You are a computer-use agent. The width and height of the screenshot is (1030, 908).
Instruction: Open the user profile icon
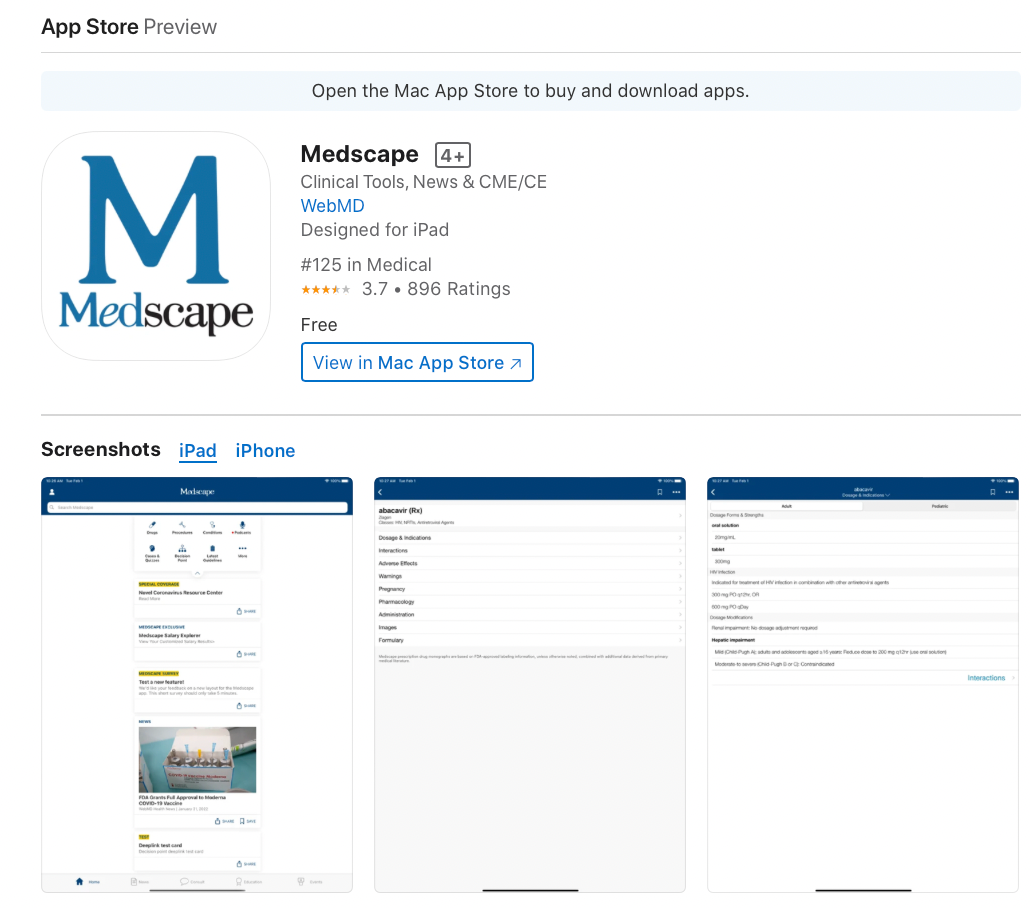click(51, 492)
